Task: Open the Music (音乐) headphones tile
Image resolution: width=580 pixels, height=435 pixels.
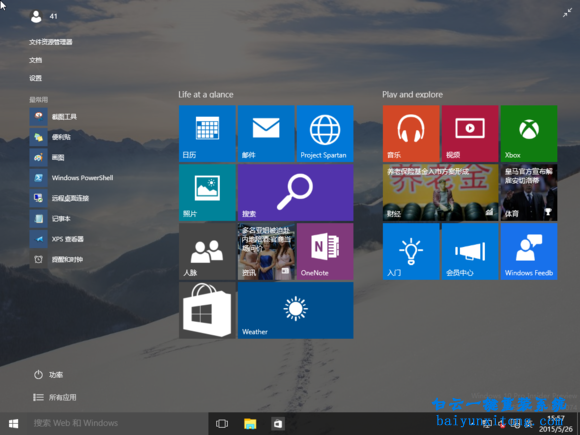Action: click(411, 134)
